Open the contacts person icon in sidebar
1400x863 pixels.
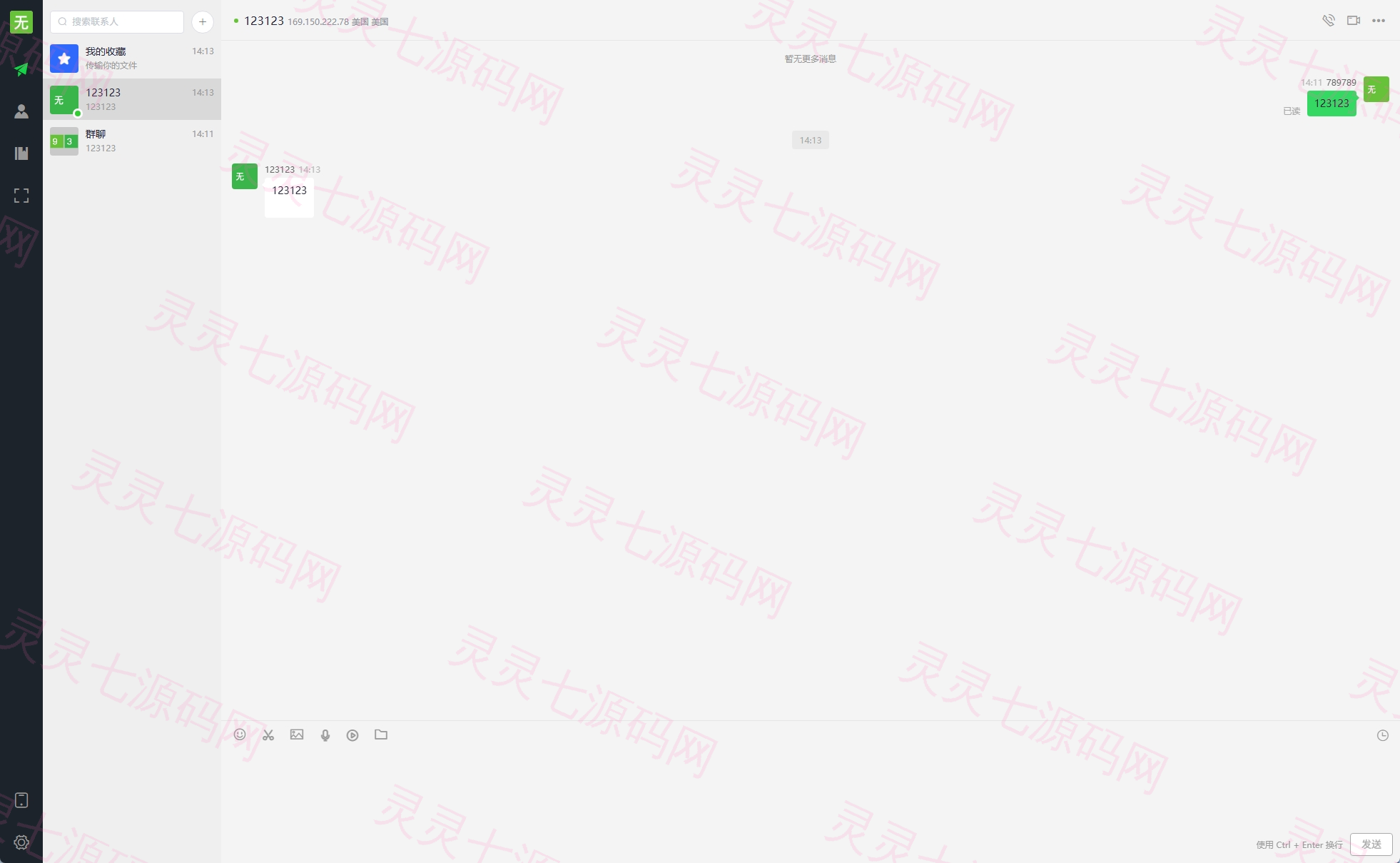click(21, 111)
